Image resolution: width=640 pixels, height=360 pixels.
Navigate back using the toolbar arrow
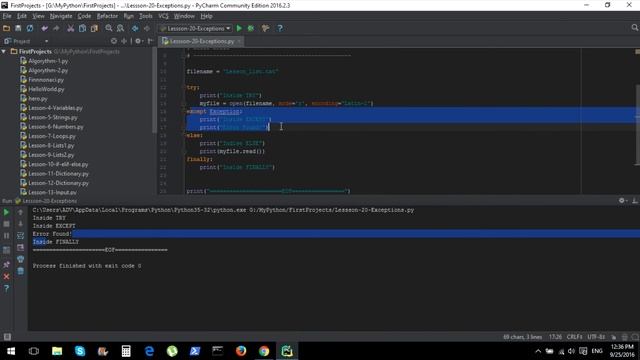tap(135, 28)
